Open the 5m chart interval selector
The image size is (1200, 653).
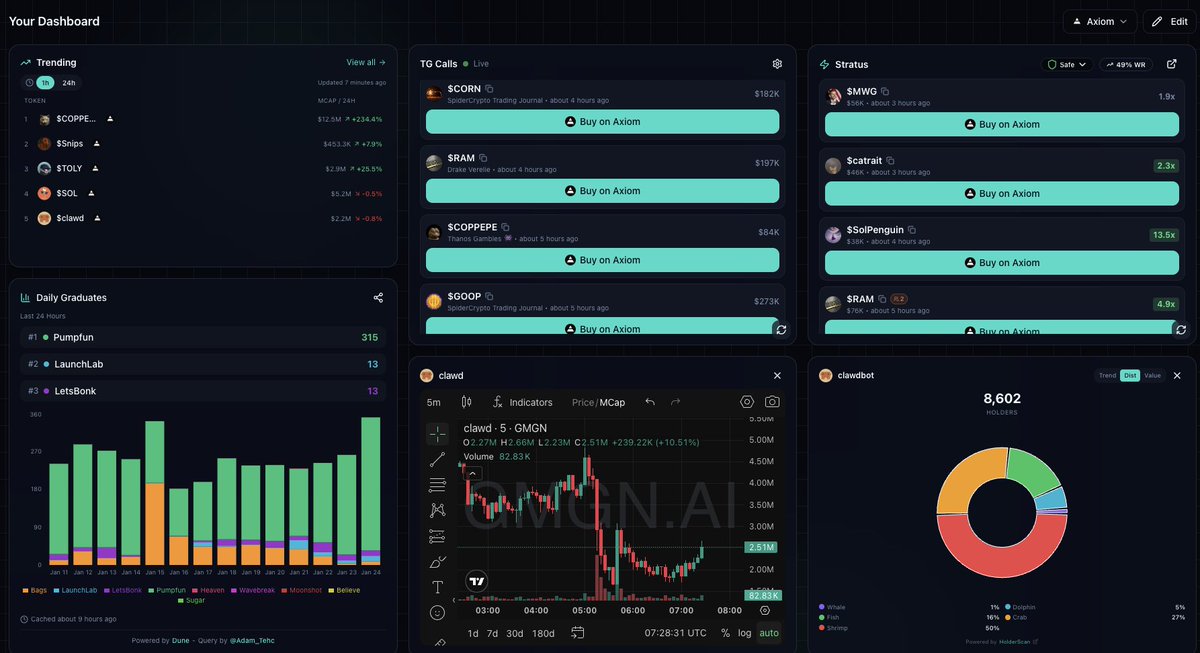(x=433, y=402)
